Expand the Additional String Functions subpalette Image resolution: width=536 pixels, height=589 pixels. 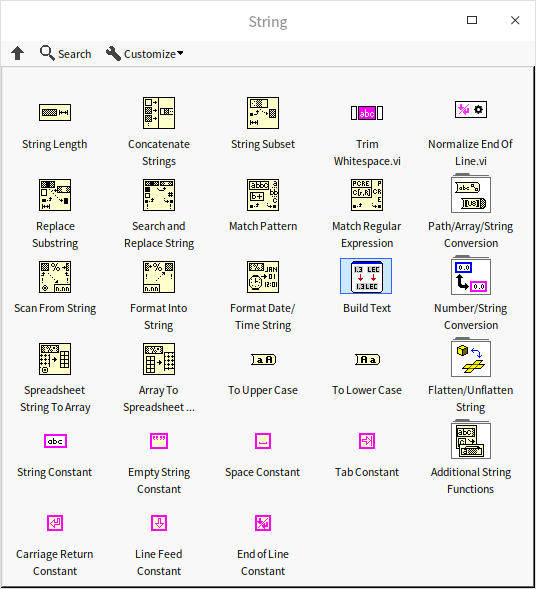[x=471, y=439]
